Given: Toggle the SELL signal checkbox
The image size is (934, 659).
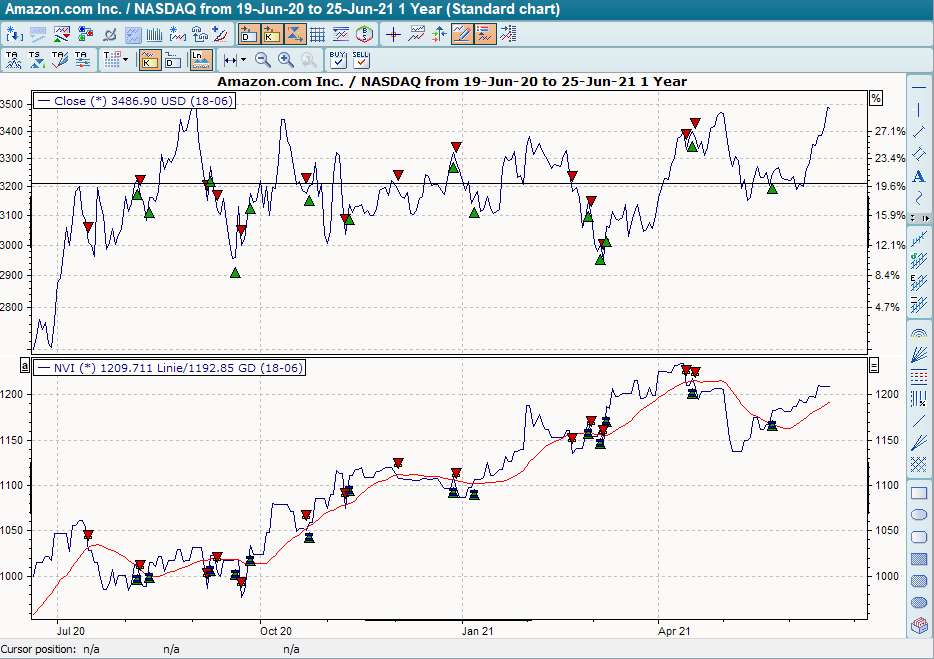Looking at the screenshot, I should click(360, 59).
